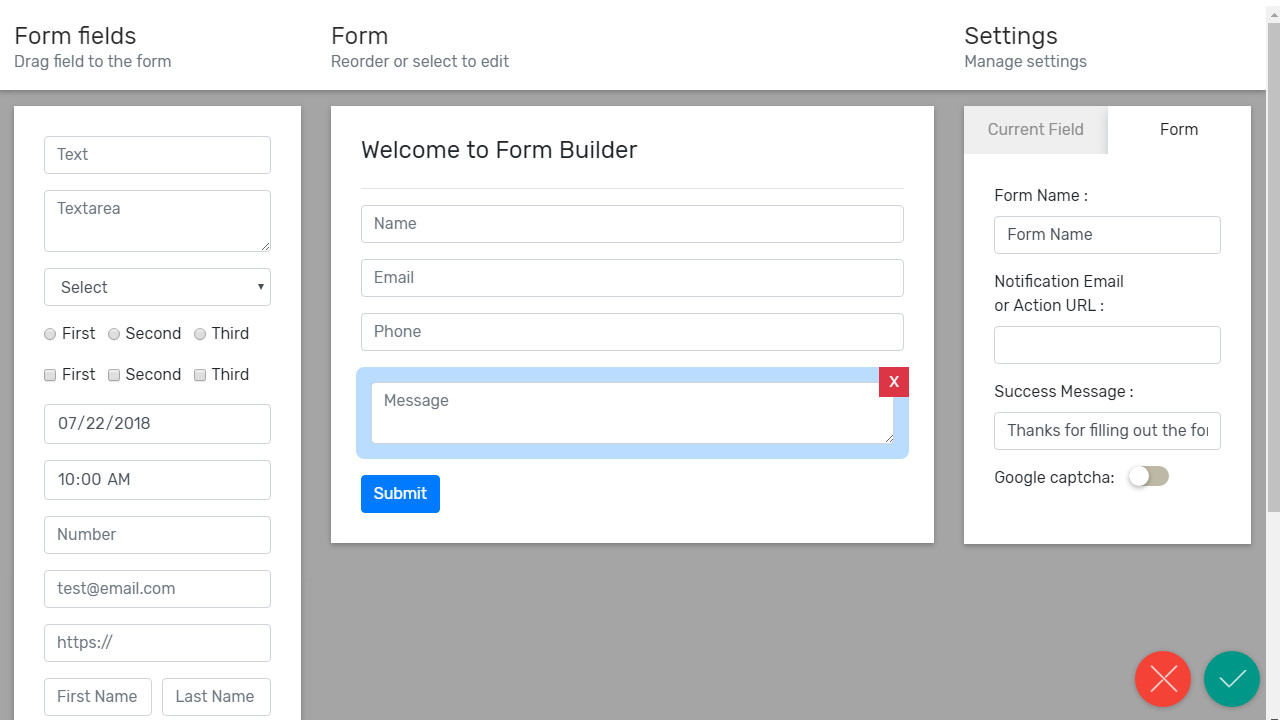
Task: Remove the Message field with red X
Action: coord(893,382)
